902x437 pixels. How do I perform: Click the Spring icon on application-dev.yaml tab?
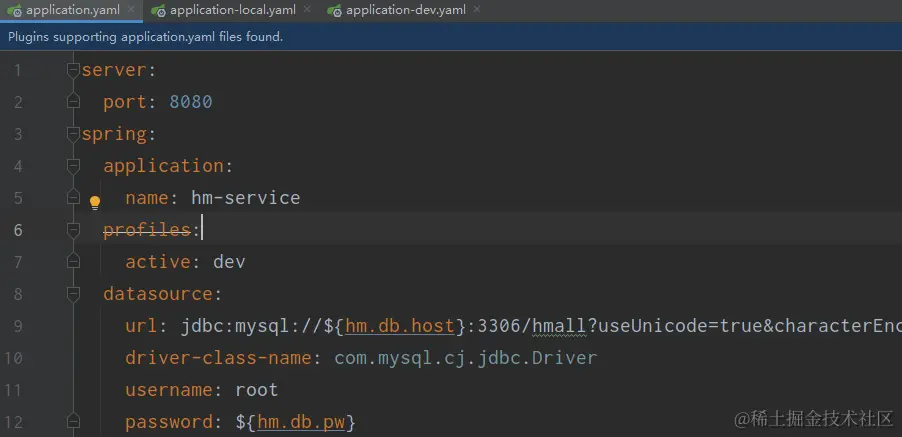[334, 10]
